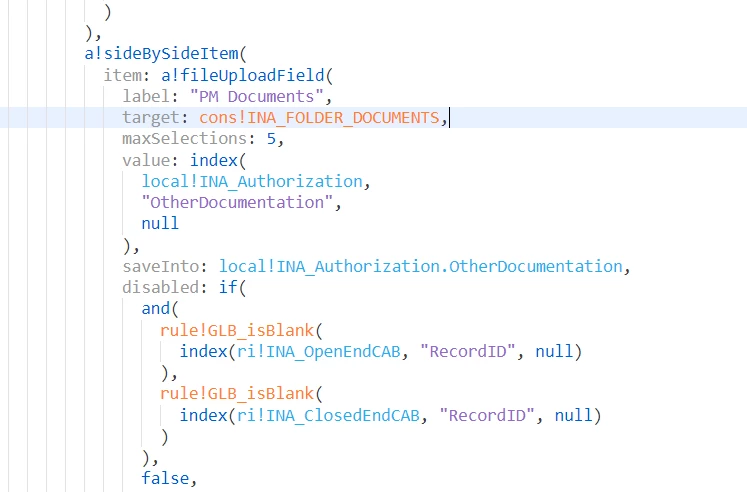The height and width of the screenshot is (492, 747).
Task: Click null at end of ClosedEndCAB line
Action: pyautogui.click(x=573, y=415)
